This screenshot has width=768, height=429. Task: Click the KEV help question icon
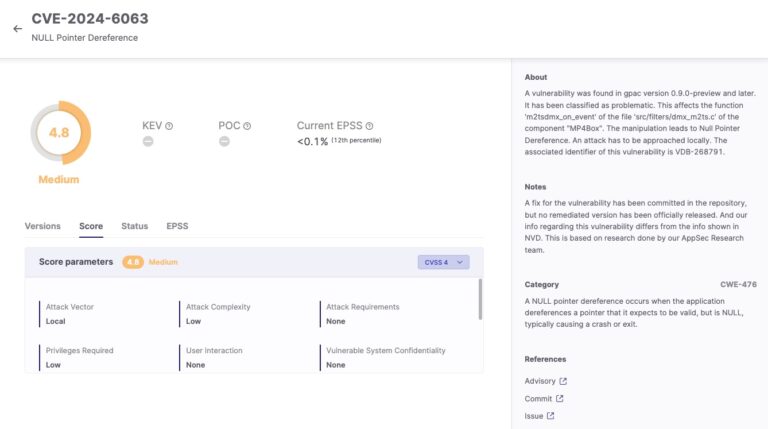[169, 126]
